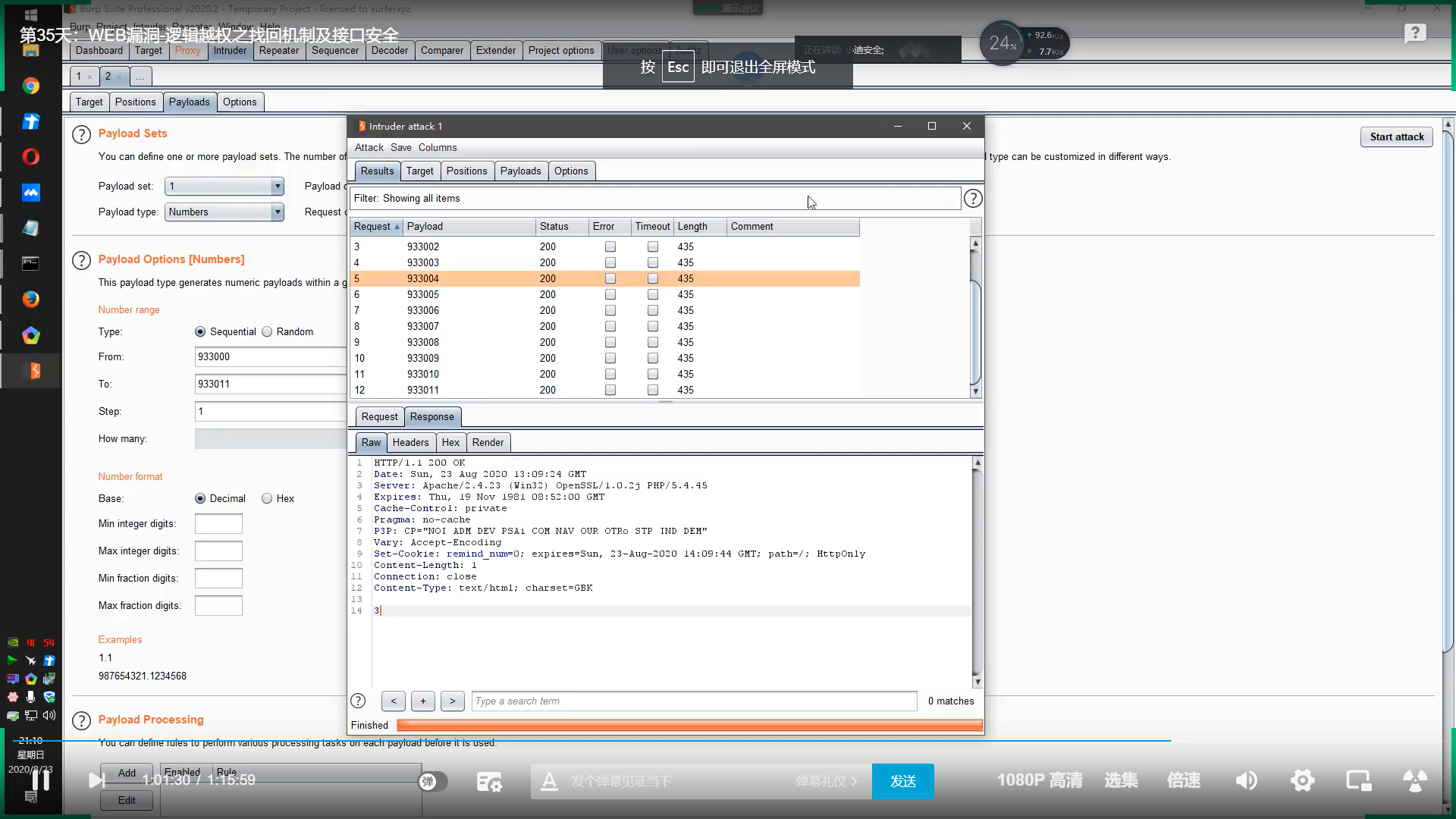Toggle Error checkbox for request 5
1456x819 pixels.
610,279
